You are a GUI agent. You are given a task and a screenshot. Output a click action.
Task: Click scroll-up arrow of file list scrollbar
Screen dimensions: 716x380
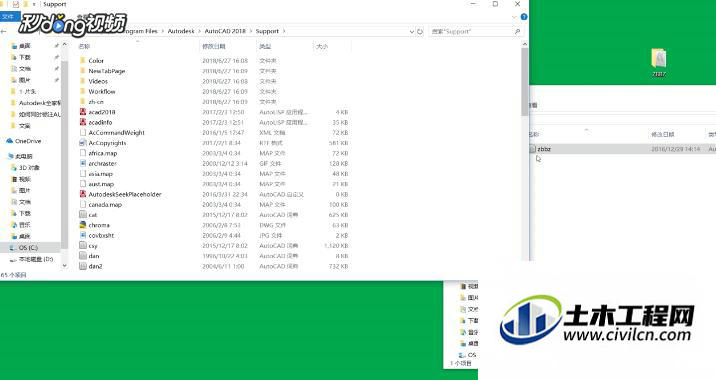[x=525, y=44]
